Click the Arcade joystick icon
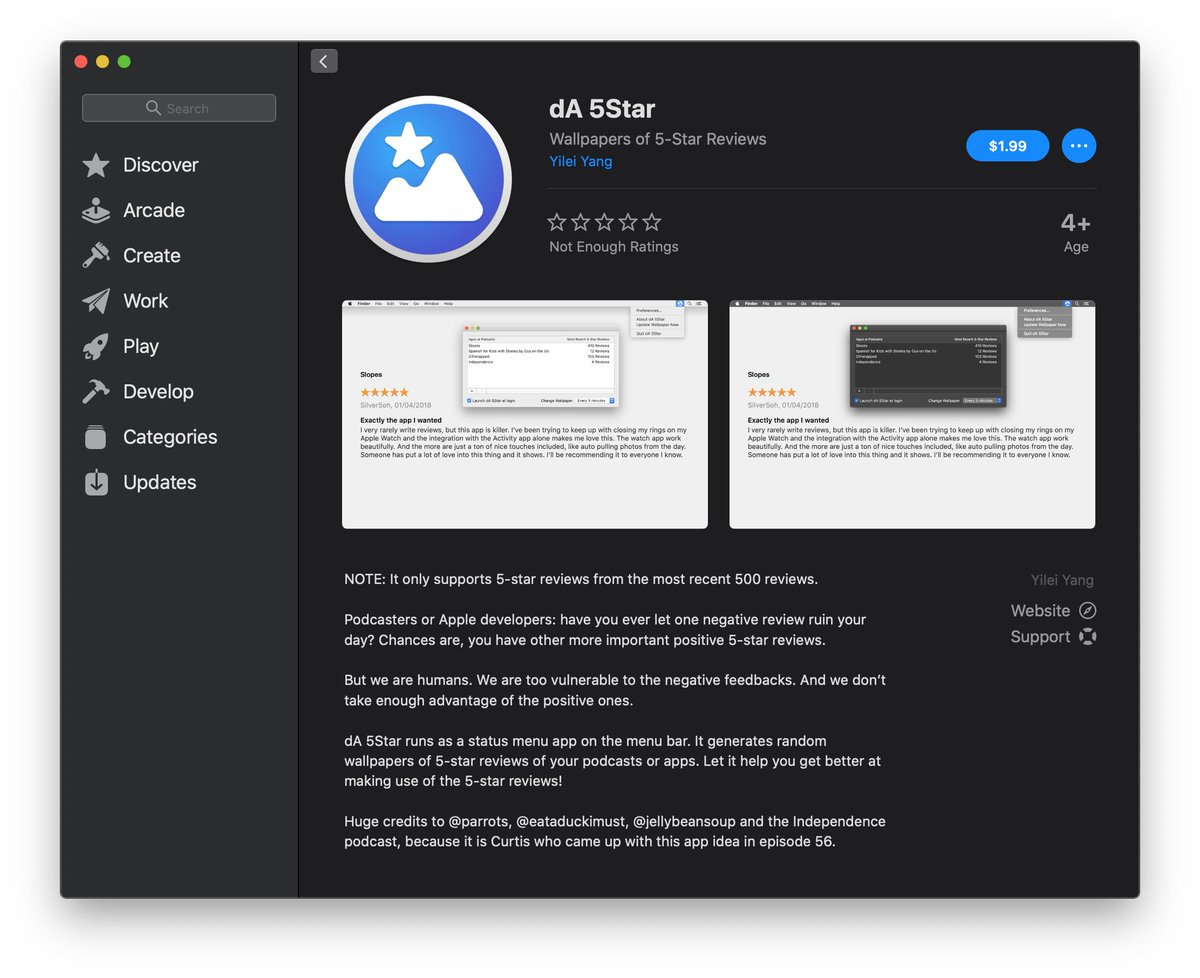Image resolution: width=1200 pixels, height=978 pixels. click(96, 210)
